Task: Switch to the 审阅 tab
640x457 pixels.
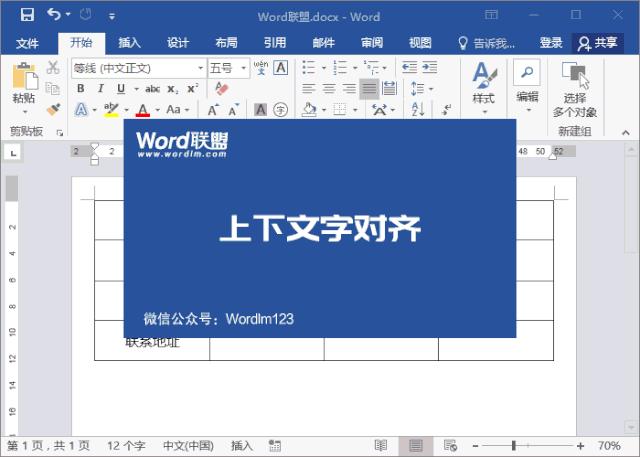Action: point(372,43)
